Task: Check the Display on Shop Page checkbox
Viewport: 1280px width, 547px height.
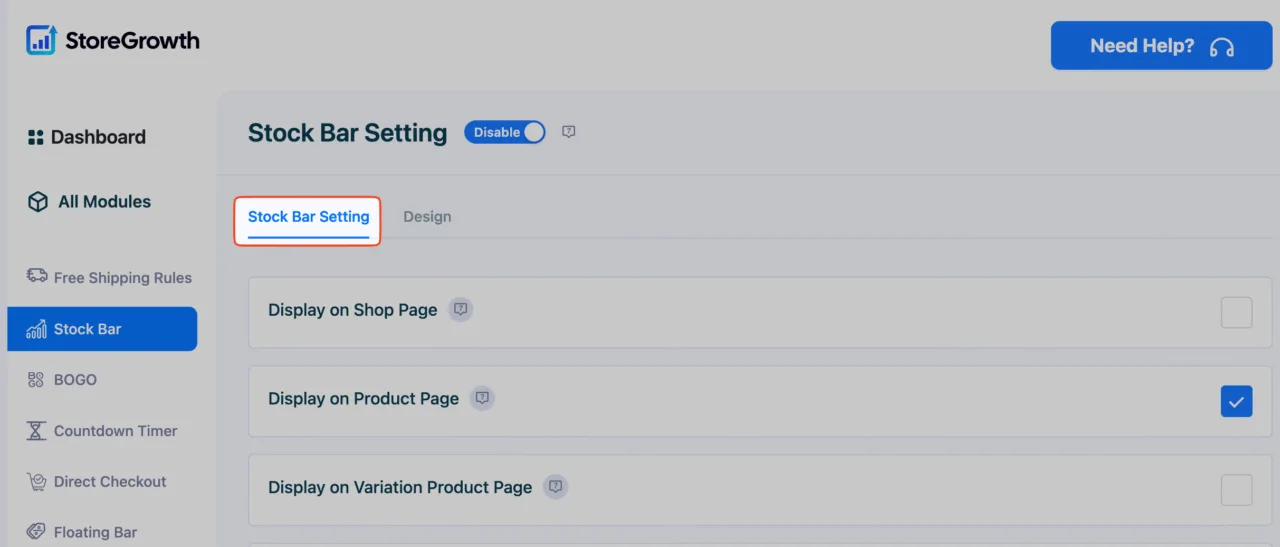Action: click(1236, 312)
